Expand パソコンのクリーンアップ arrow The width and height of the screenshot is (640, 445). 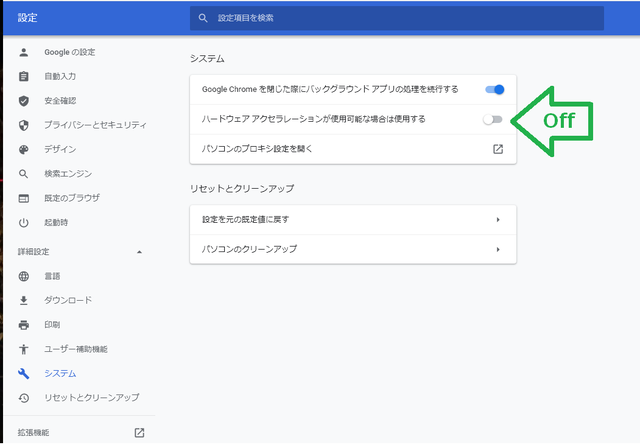coord(498,249)
